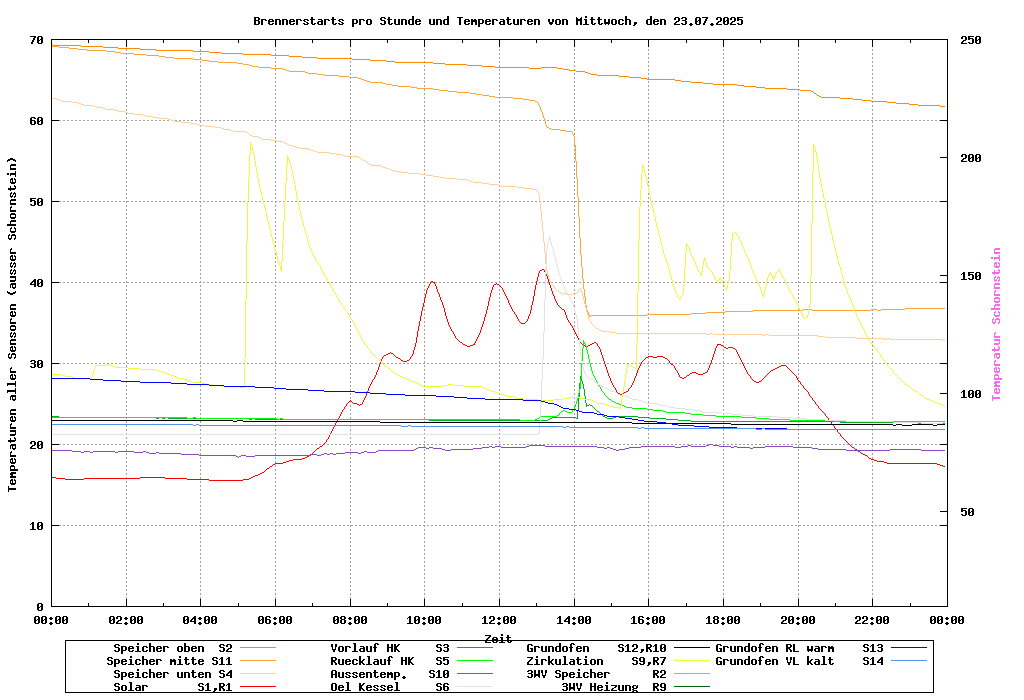This screenshot has height=700, width=1024.
Task: Click the Zeit x-axis label
Action: (498, 638)
